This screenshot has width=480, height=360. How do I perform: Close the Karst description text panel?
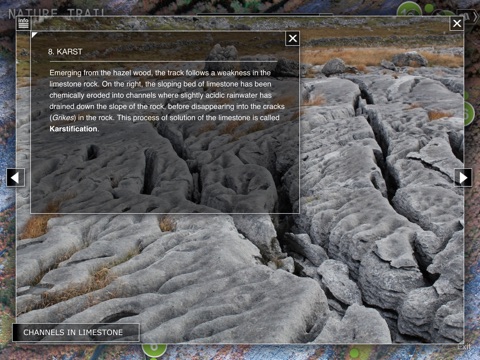[292, 39]
